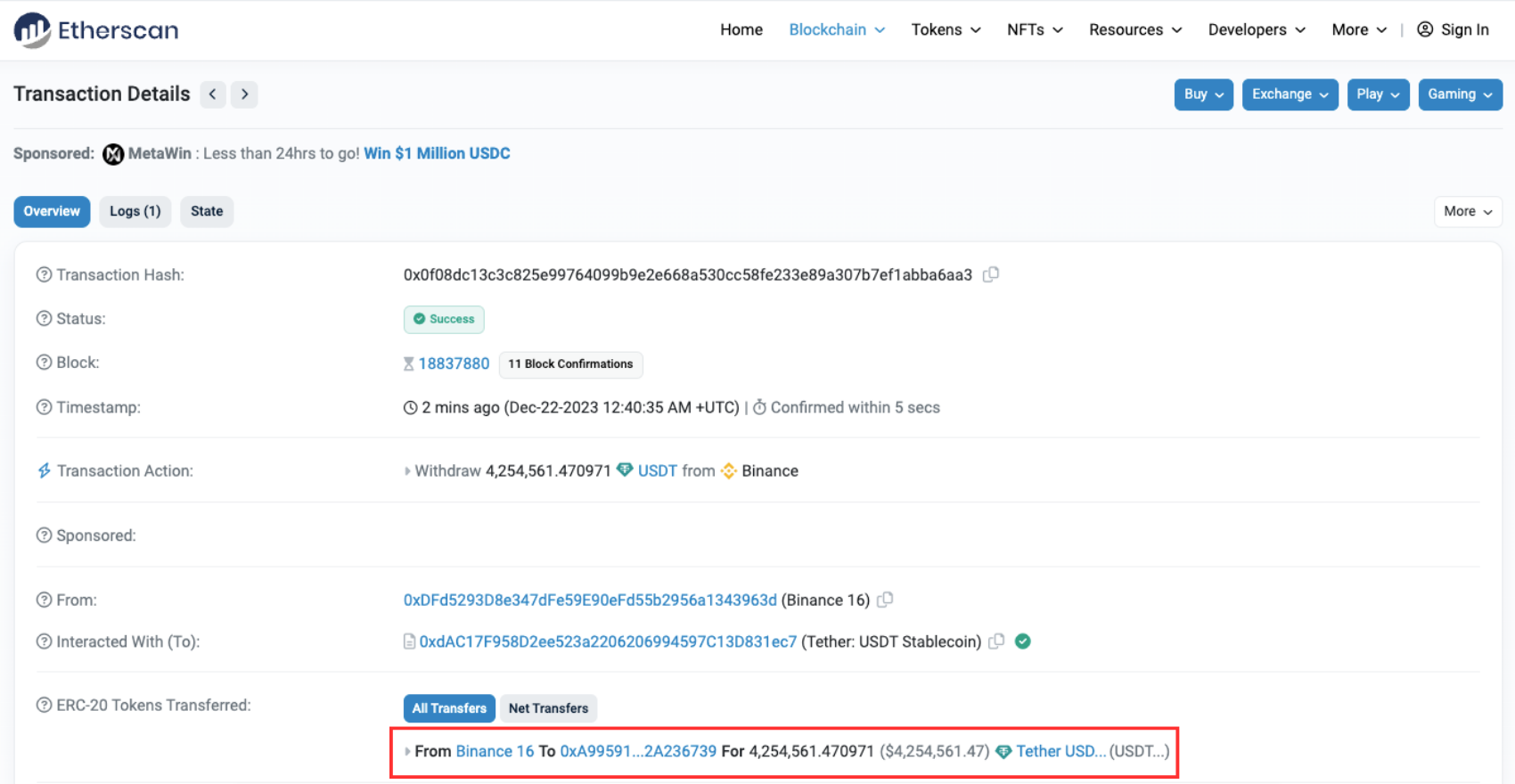Open the Developers dropdown menu
Image resolution: width=1515 pixels, height=784 pixels.
click(1257, 29)
